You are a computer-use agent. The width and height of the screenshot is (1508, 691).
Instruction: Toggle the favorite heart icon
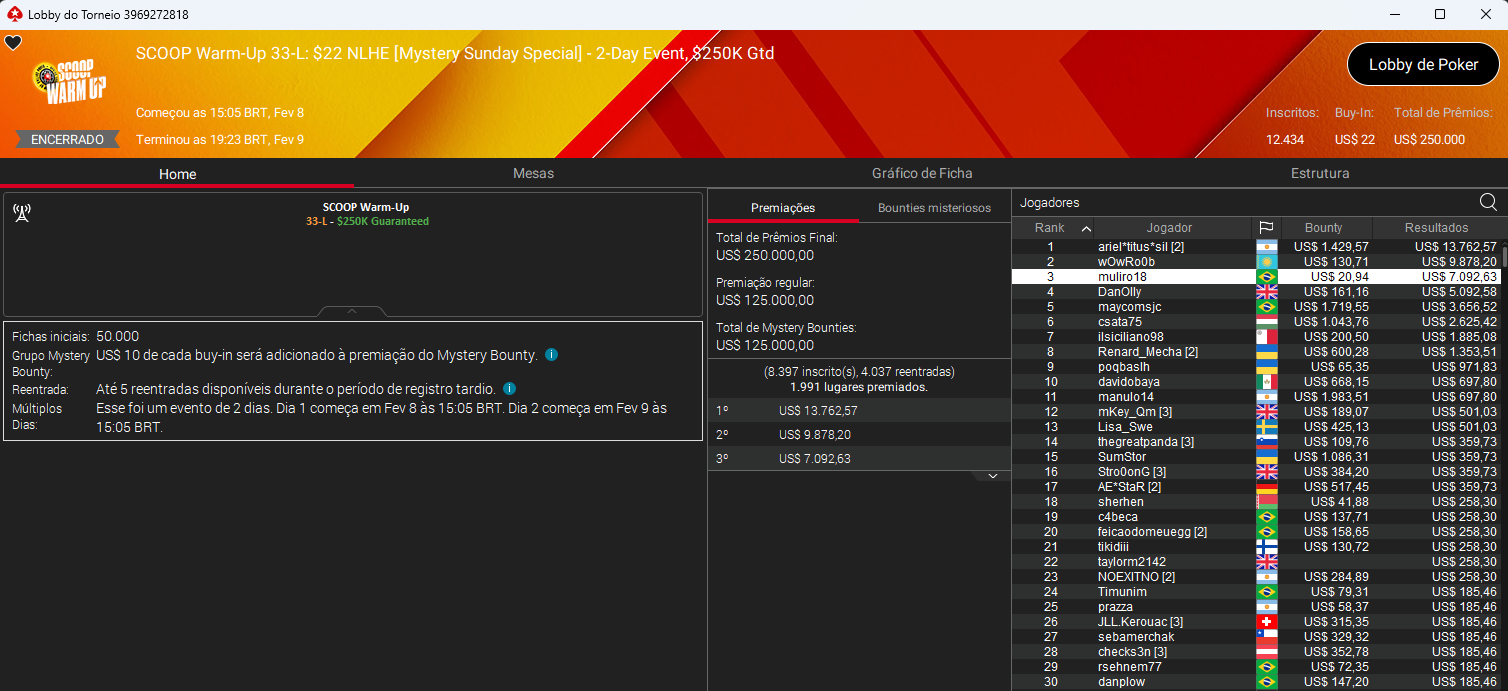13,43
